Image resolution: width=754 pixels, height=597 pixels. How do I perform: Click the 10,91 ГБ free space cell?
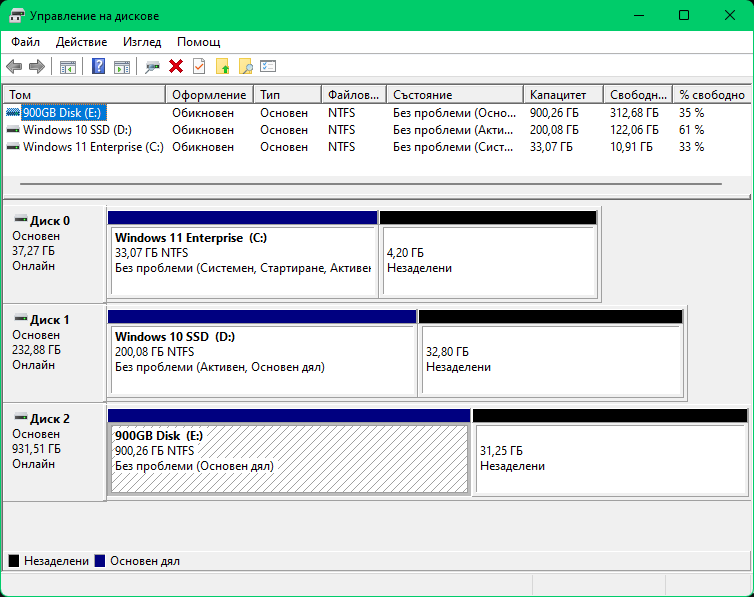click(x=631, y=147)
